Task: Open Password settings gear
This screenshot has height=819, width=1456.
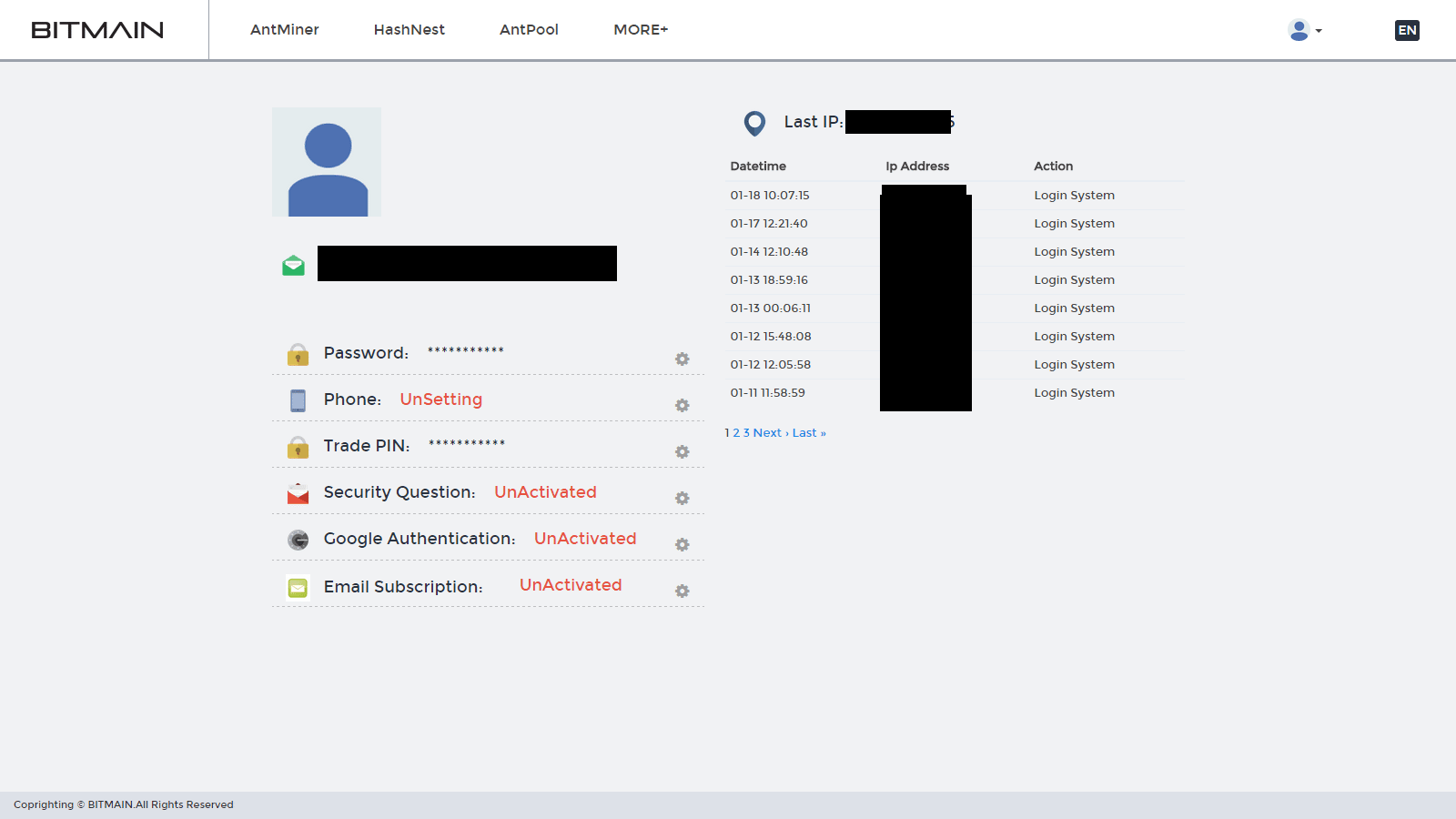Action: click(x=682, y=359)
